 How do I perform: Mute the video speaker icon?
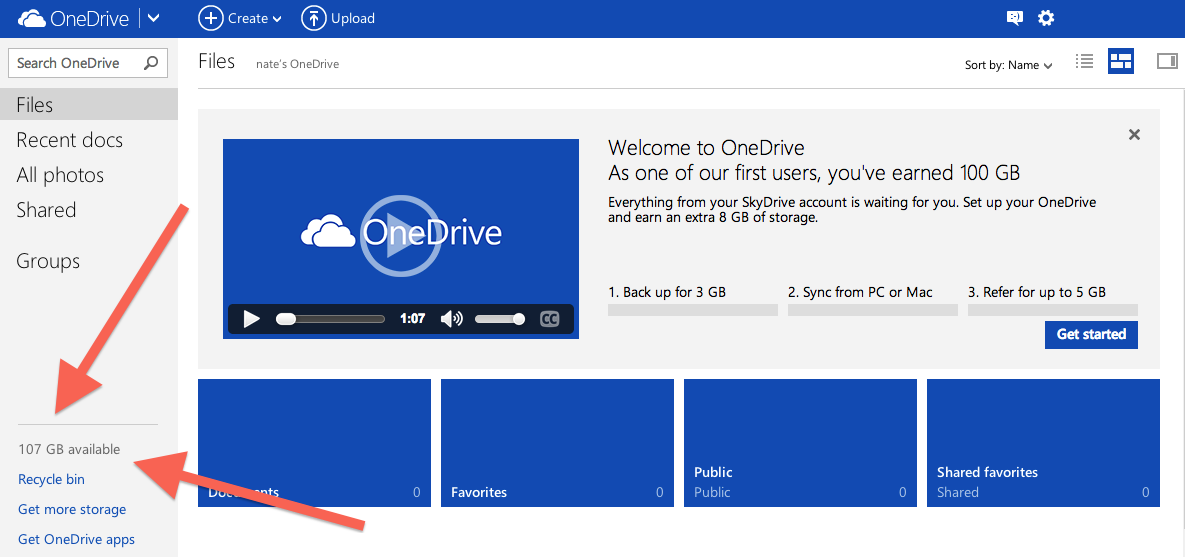pos(451,319)
